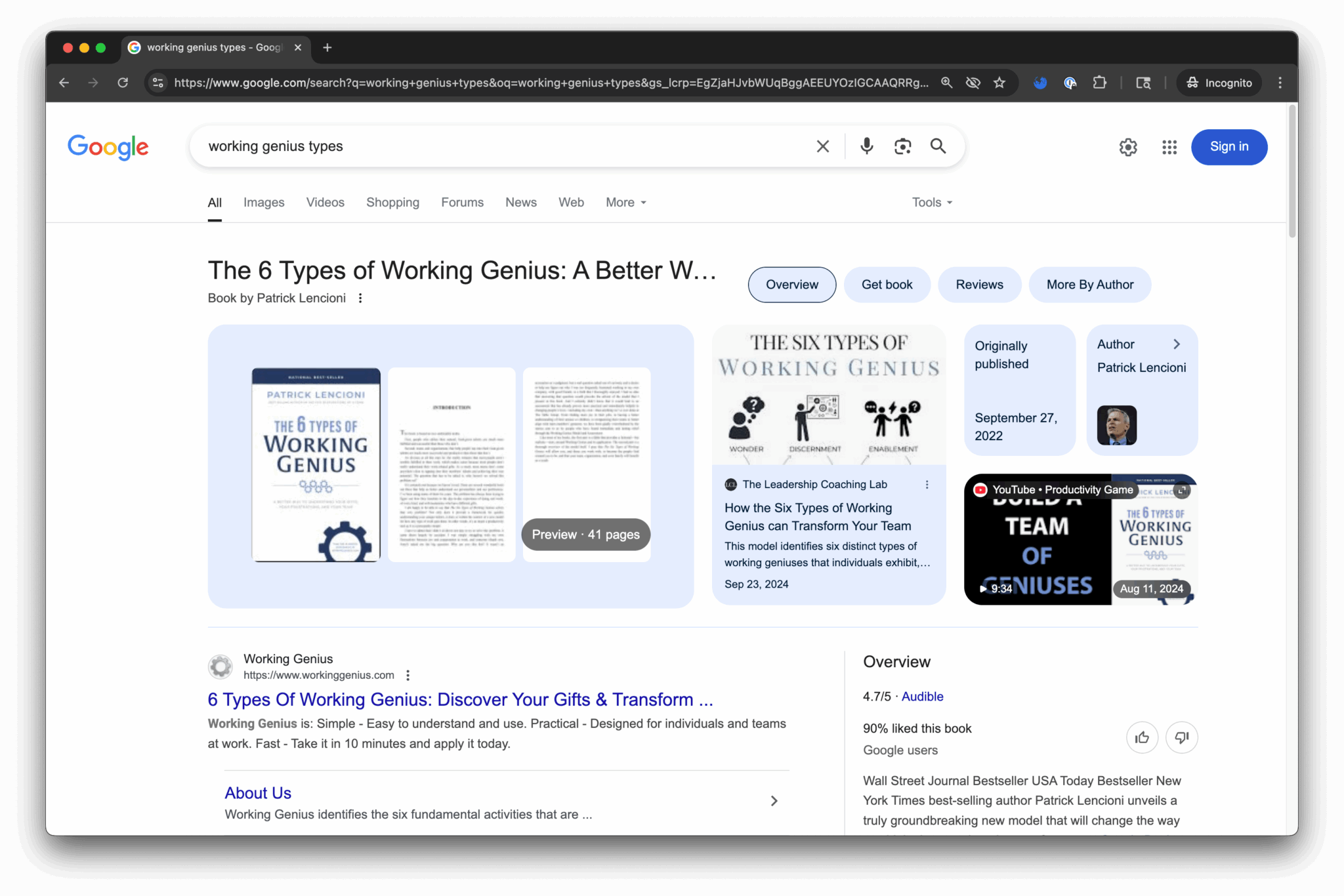This screenshot has width=1344, height=896.
Task: Click the thumbs up like button
Action: 1142,737
